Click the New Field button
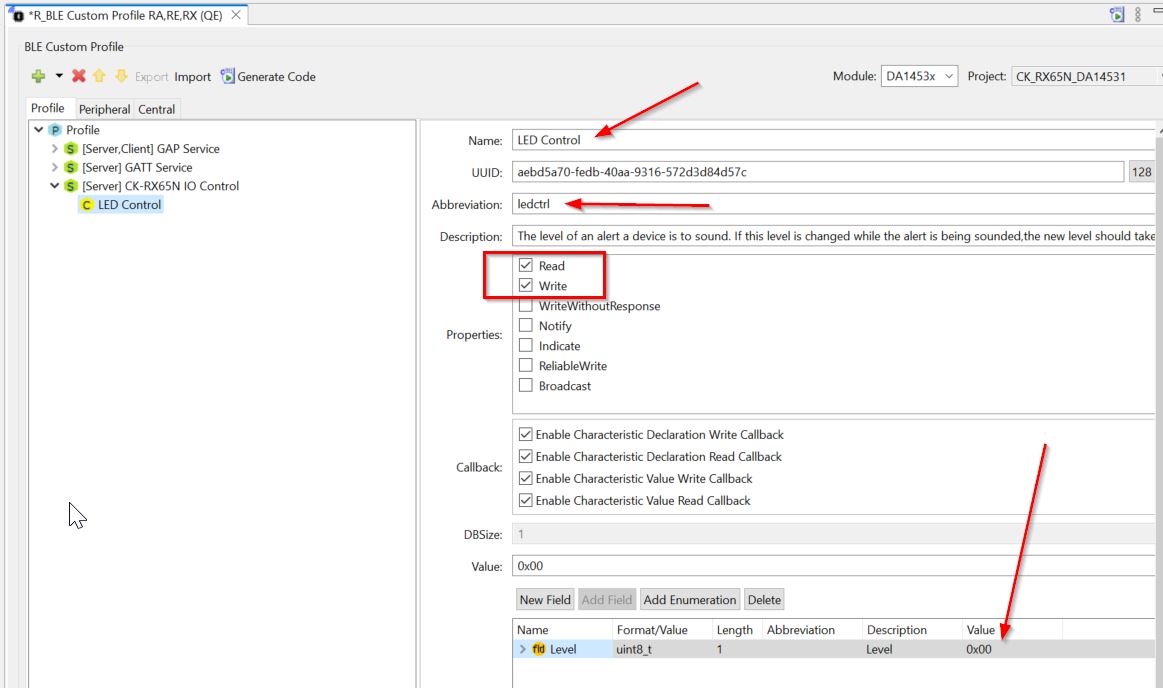The height and width of the screenshot is (688, 1163). point(545,600)
